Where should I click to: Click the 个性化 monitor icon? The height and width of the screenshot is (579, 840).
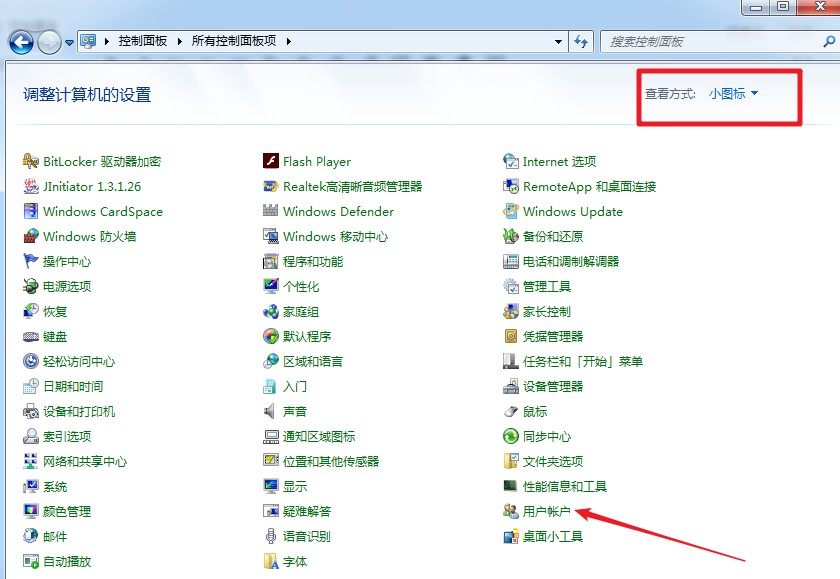coord(271,286)
